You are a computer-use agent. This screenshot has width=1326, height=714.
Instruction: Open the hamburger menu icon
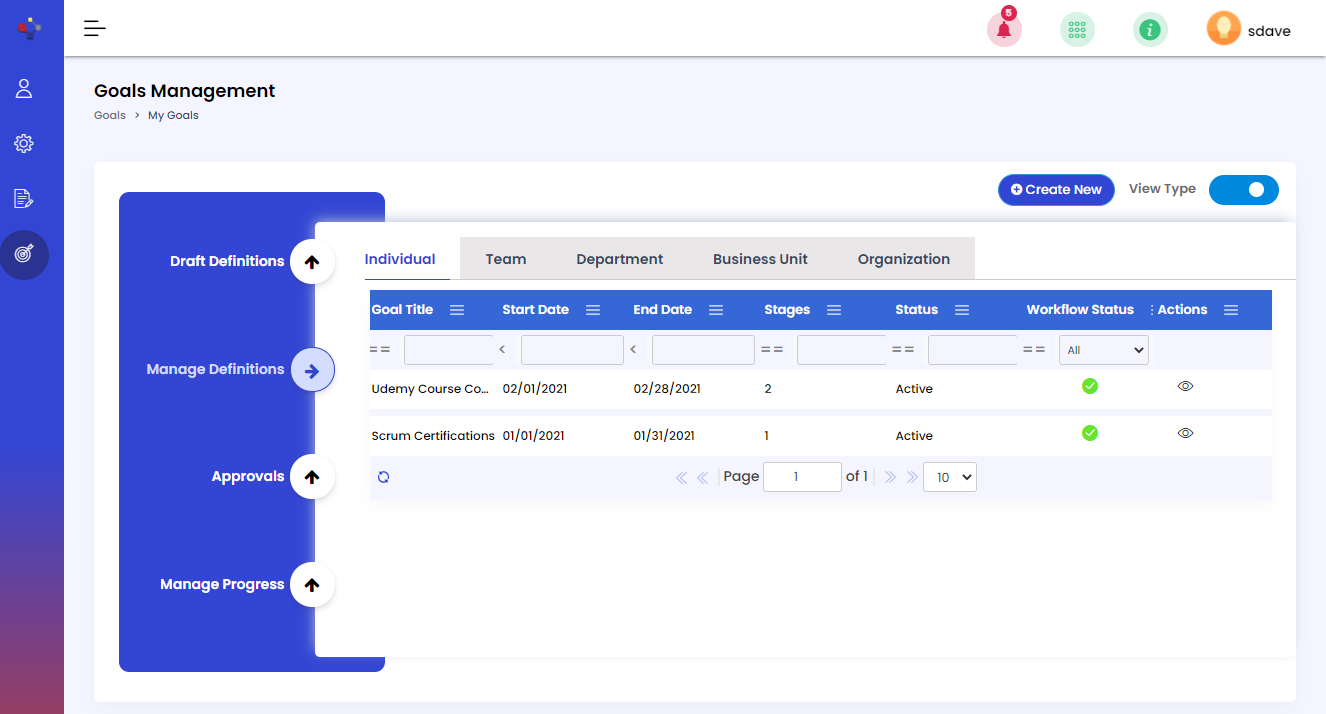point(95,29)
